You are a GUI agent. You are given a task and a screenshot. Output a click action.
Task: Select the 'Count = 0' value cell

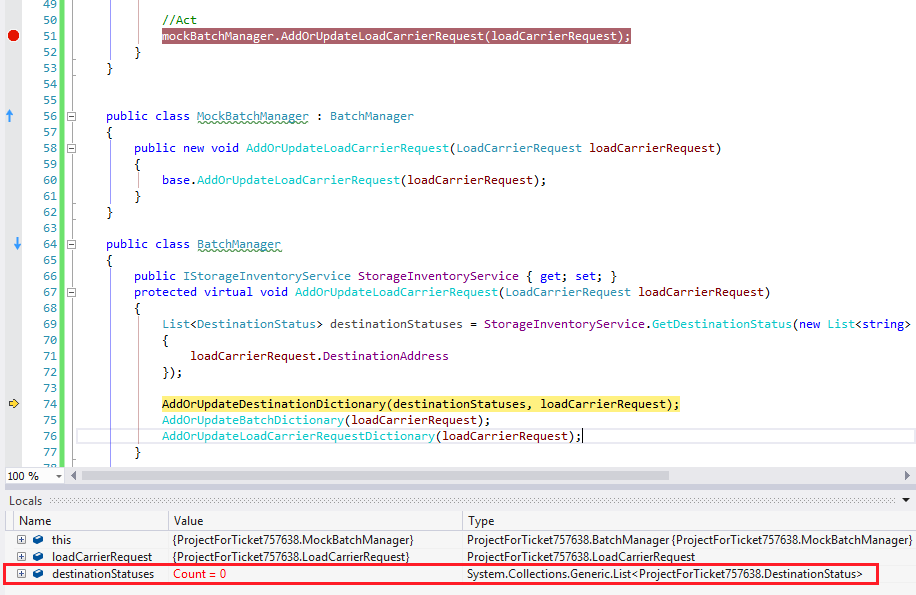(x=200, y=574)
